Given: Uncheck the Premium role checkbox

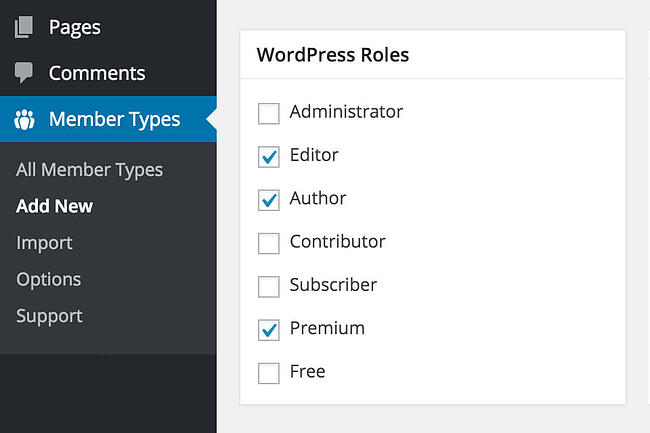Looking at the screenshot, I should coord(269,330).
